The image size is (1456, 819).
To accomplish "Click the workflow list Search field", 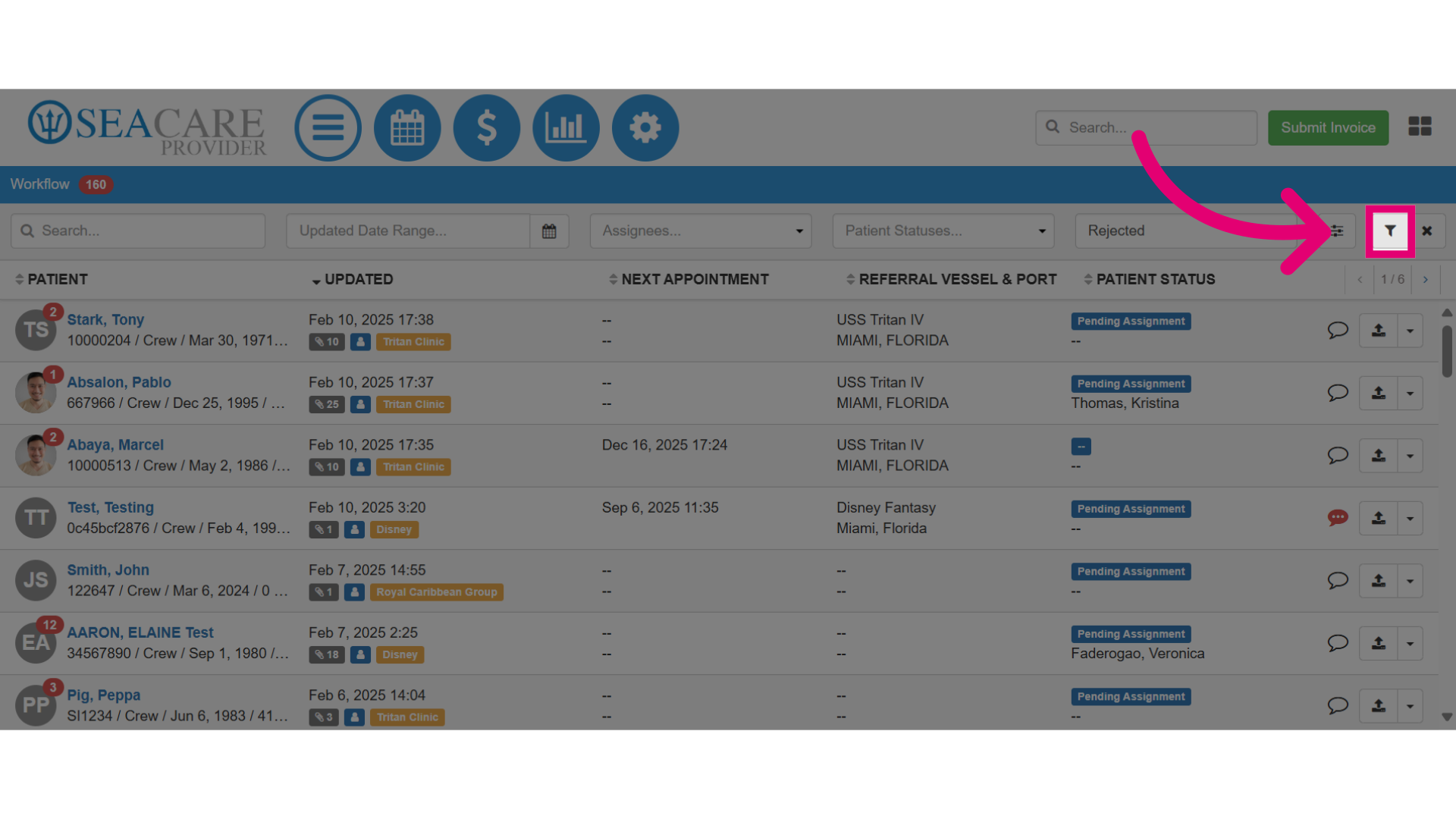I will tap(138, 231).
